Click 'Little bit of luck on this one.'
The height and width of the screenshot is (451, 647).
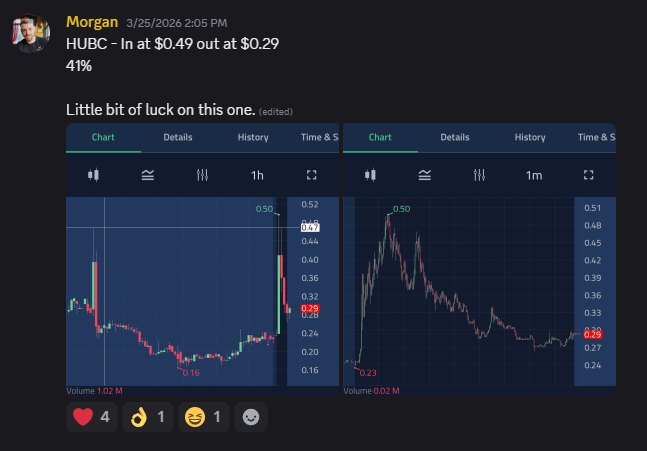coord(161,110)
